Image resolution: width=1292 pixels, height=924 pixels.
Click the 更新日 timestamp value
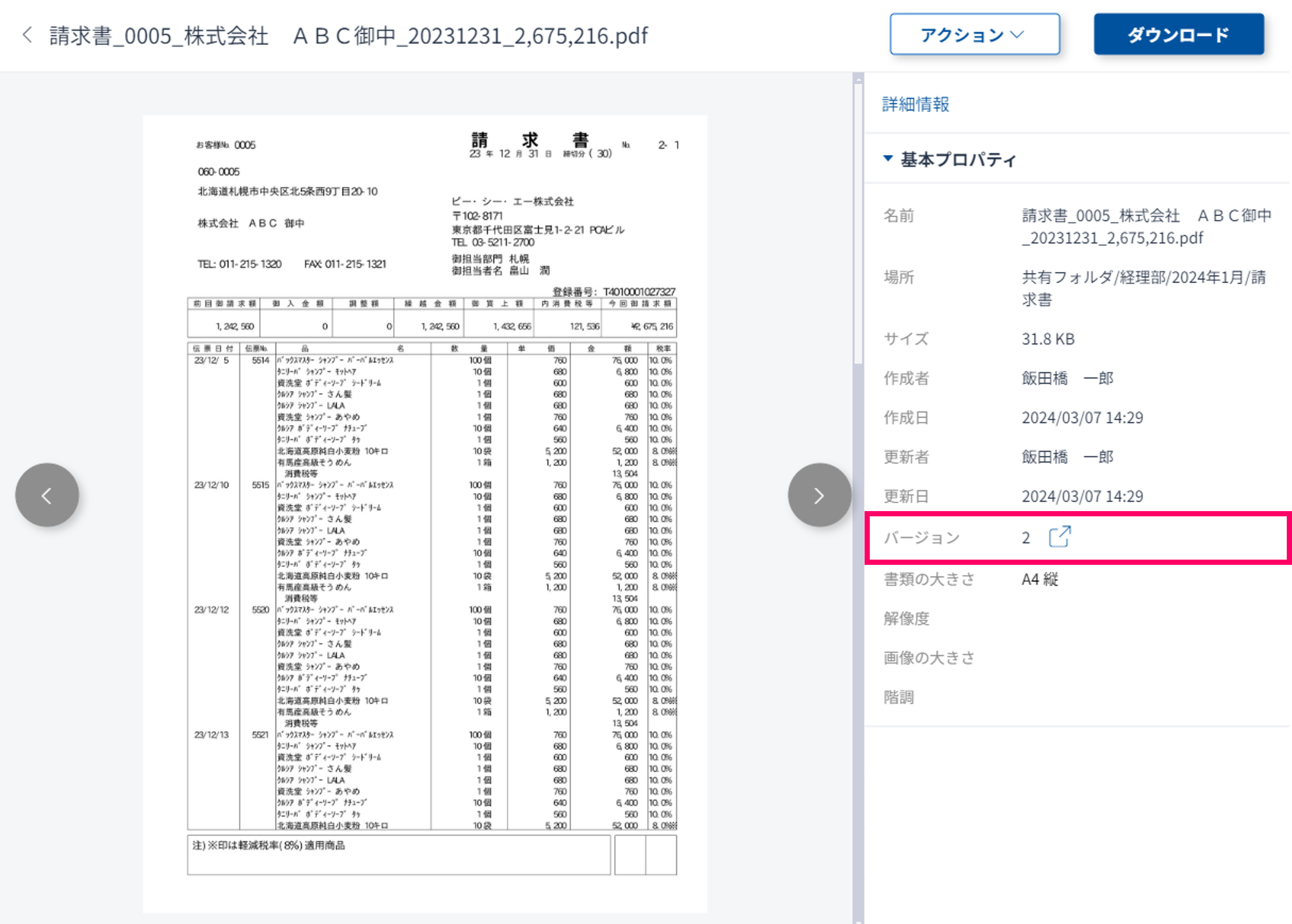(x=1082, y=496)
